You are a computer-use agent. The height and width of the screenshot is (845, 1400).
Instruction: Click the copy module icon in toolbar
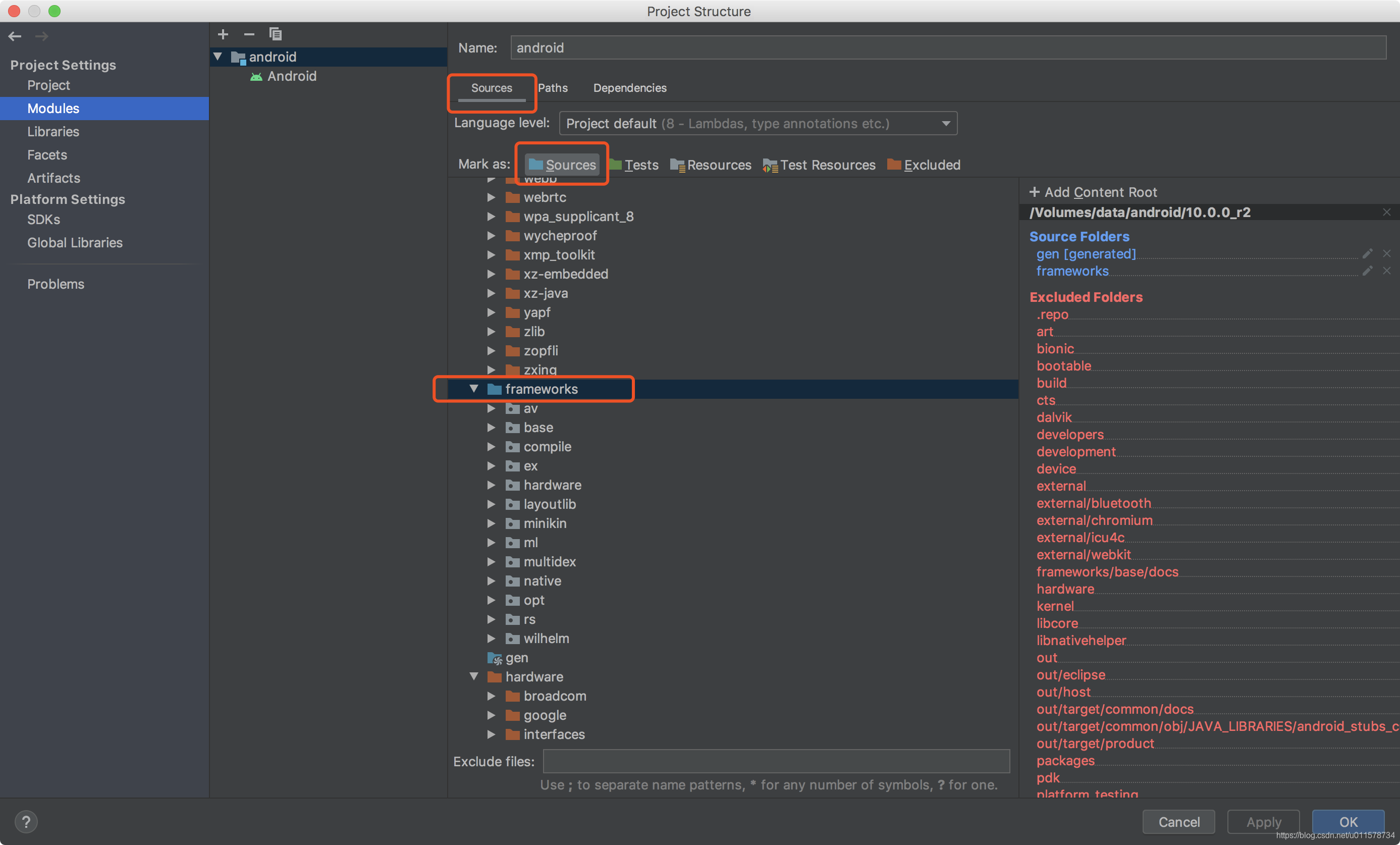276,34
